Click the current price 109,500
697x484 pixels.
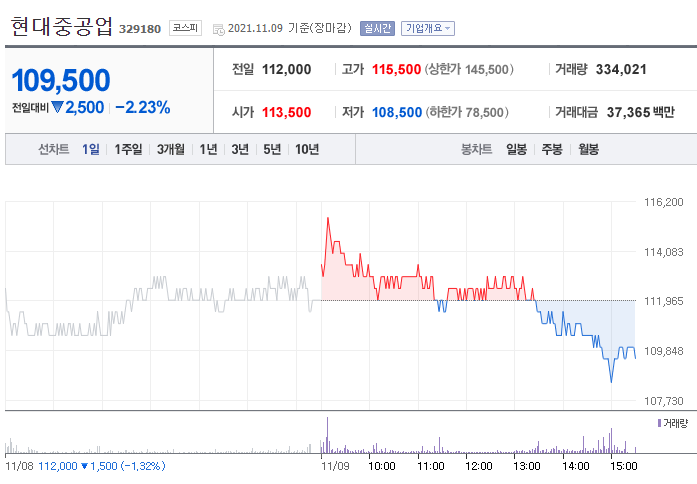pyautogui.click(x=61, y=80)
